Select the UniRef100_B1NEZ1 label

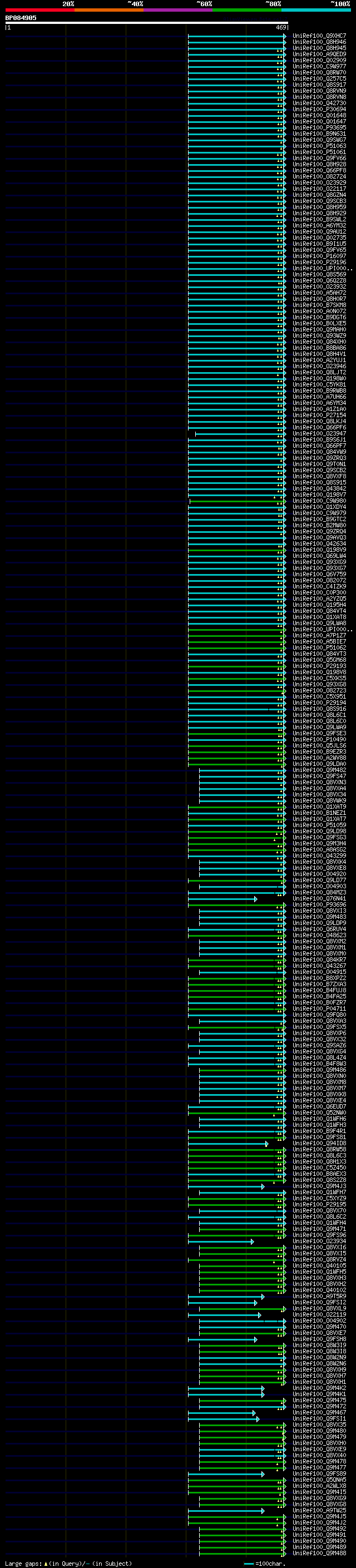coord(319,813)
